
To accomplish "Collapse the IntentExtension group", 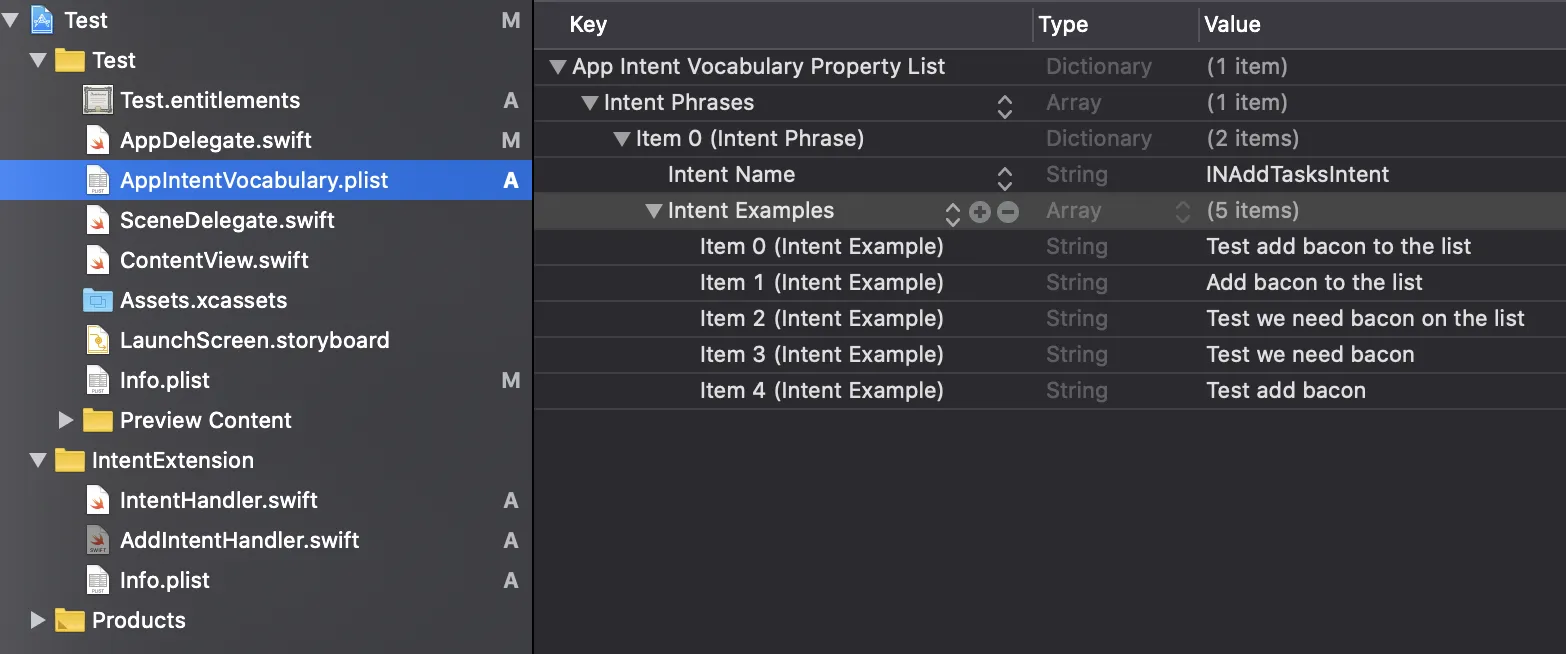I will [x=38, y=460].
